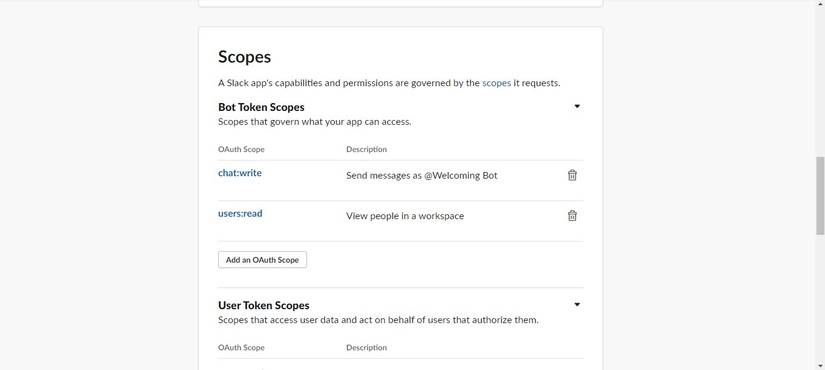Select the 'Send messages as @Welcoming Bot' description
The height and width of the screenshot is (370, 825).
click(x=421, y=176)
